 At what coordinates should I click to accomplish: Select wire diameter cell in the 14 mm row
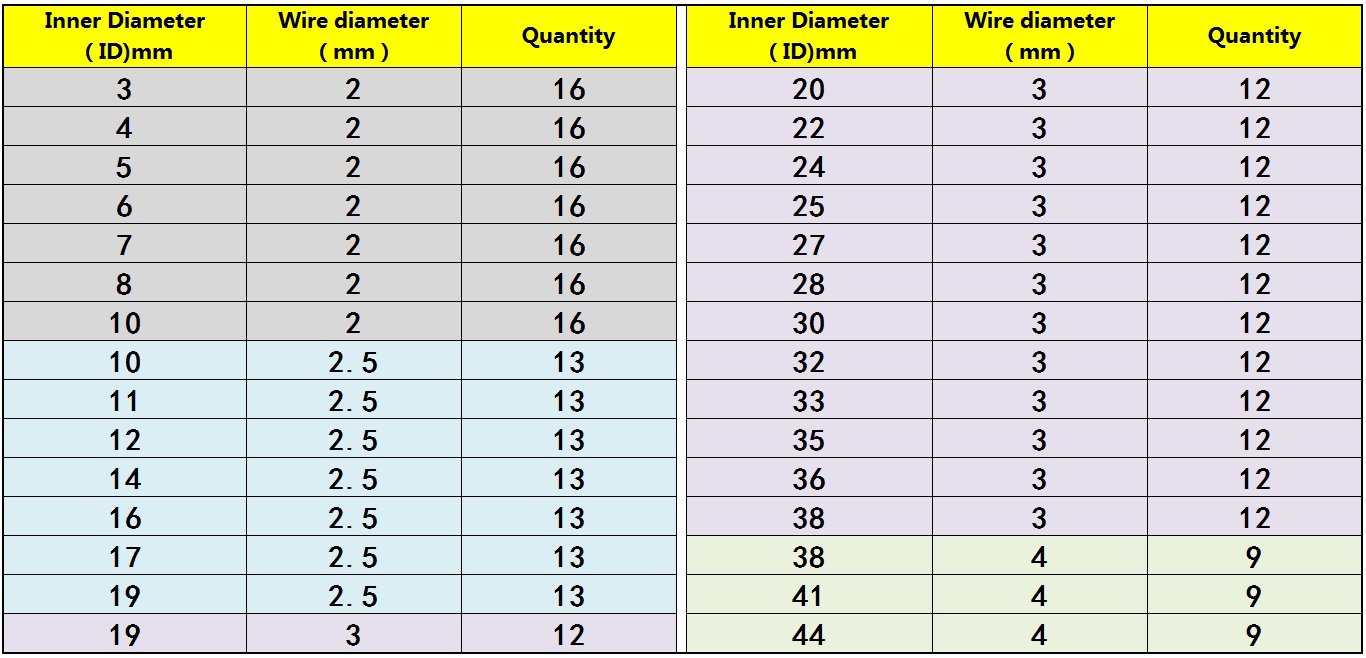tap(353, 478)
